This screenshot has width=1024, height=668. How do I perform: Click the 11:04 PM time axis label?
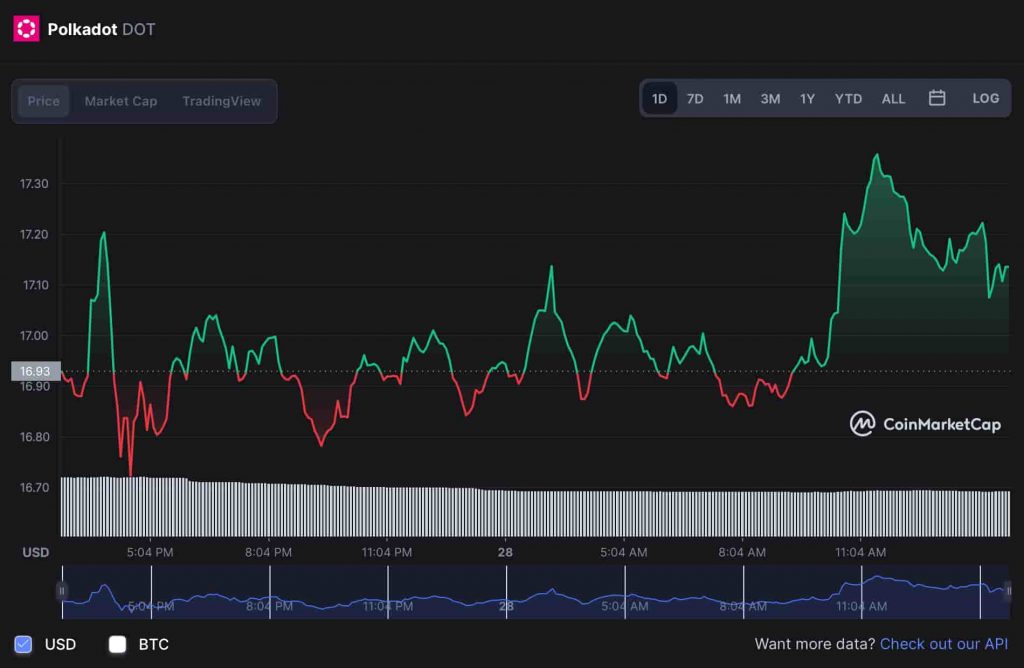(387, 552)
